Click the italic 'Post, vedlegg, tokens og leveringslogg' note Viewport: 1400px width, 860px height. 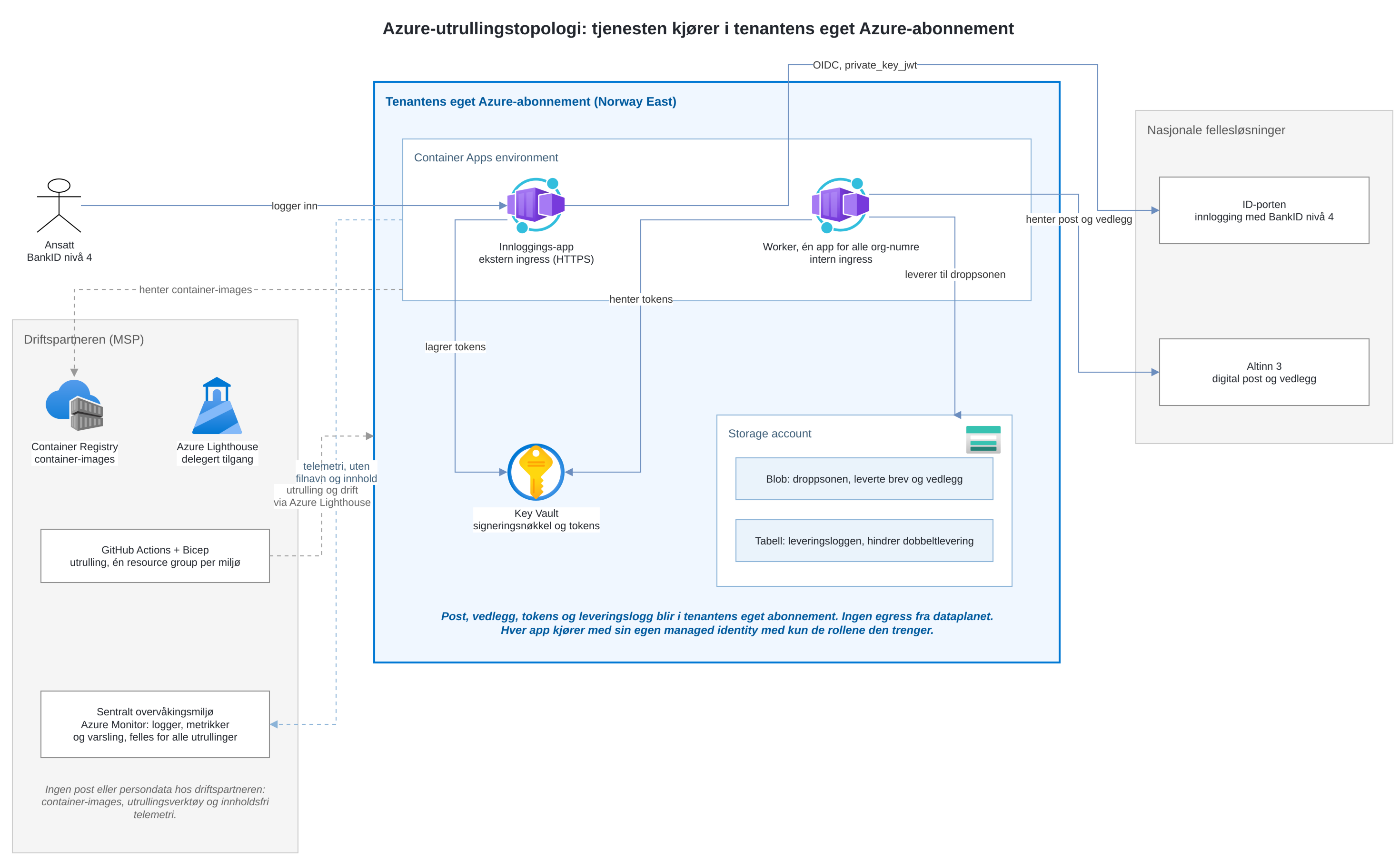716,623
